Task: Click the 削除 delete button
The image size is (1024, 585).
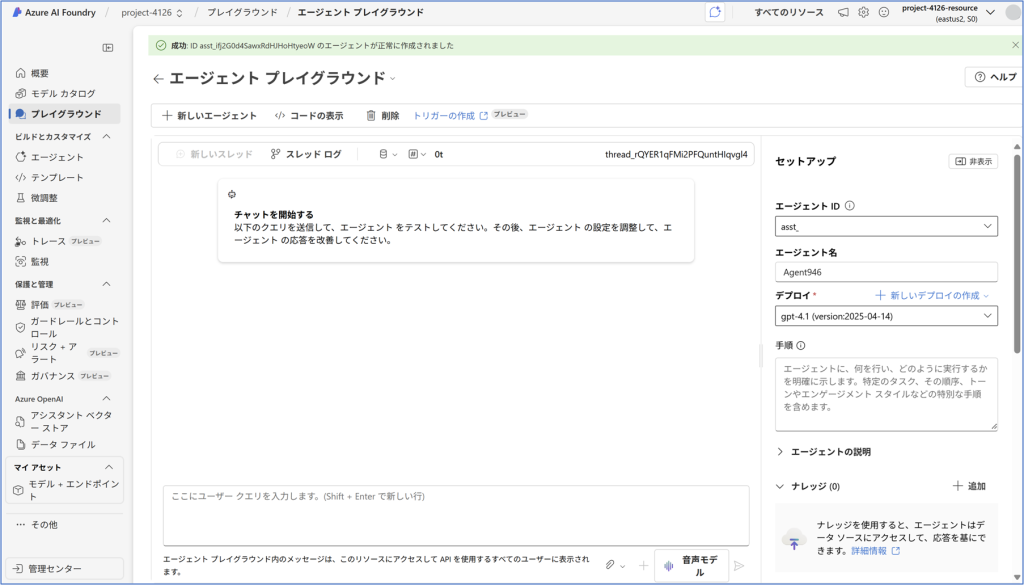Action: (x=383, y=116)
